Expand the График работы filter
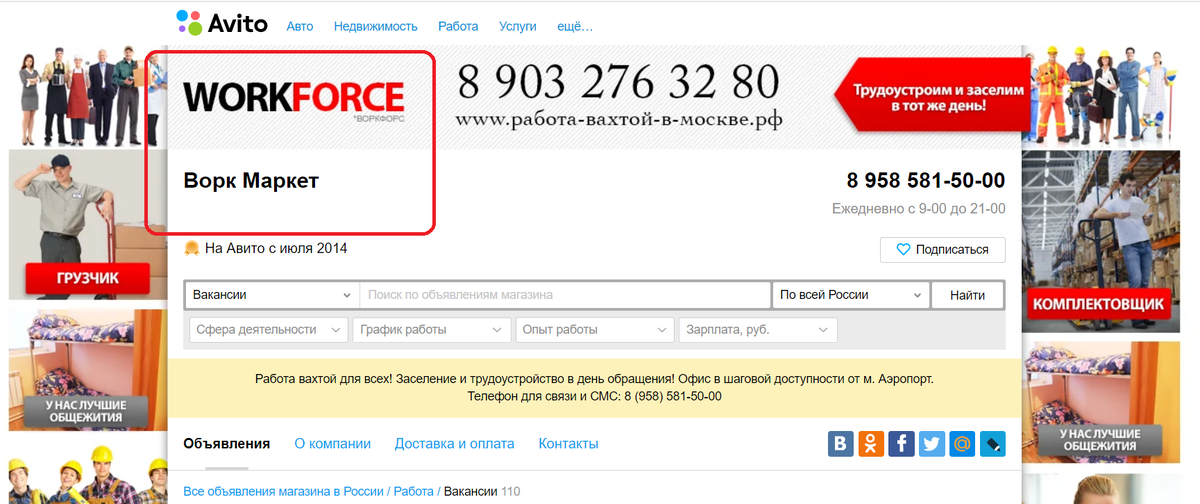This screenshot has height=504, width=1200. click(432, 330)
